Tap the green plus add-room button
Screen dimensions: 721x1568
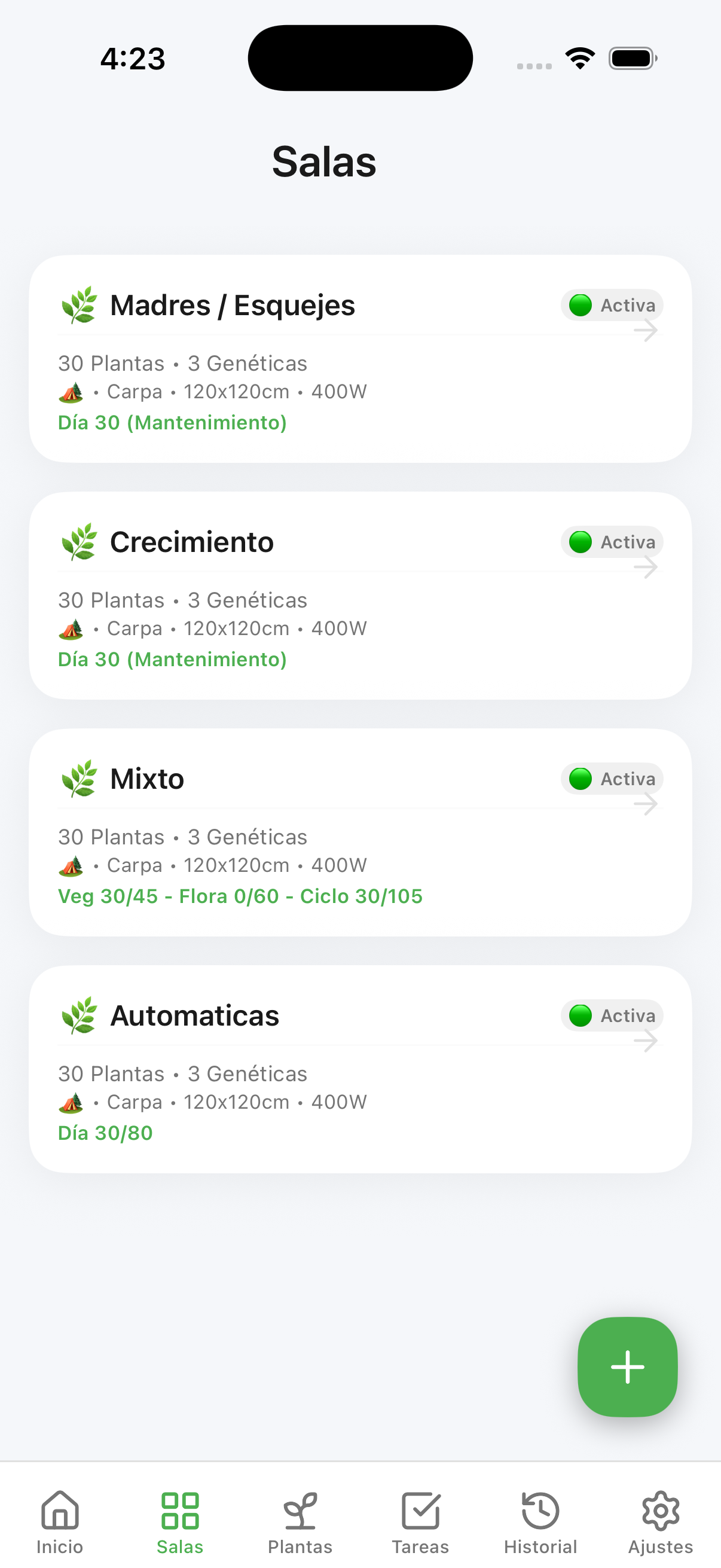click(627, 1366)
